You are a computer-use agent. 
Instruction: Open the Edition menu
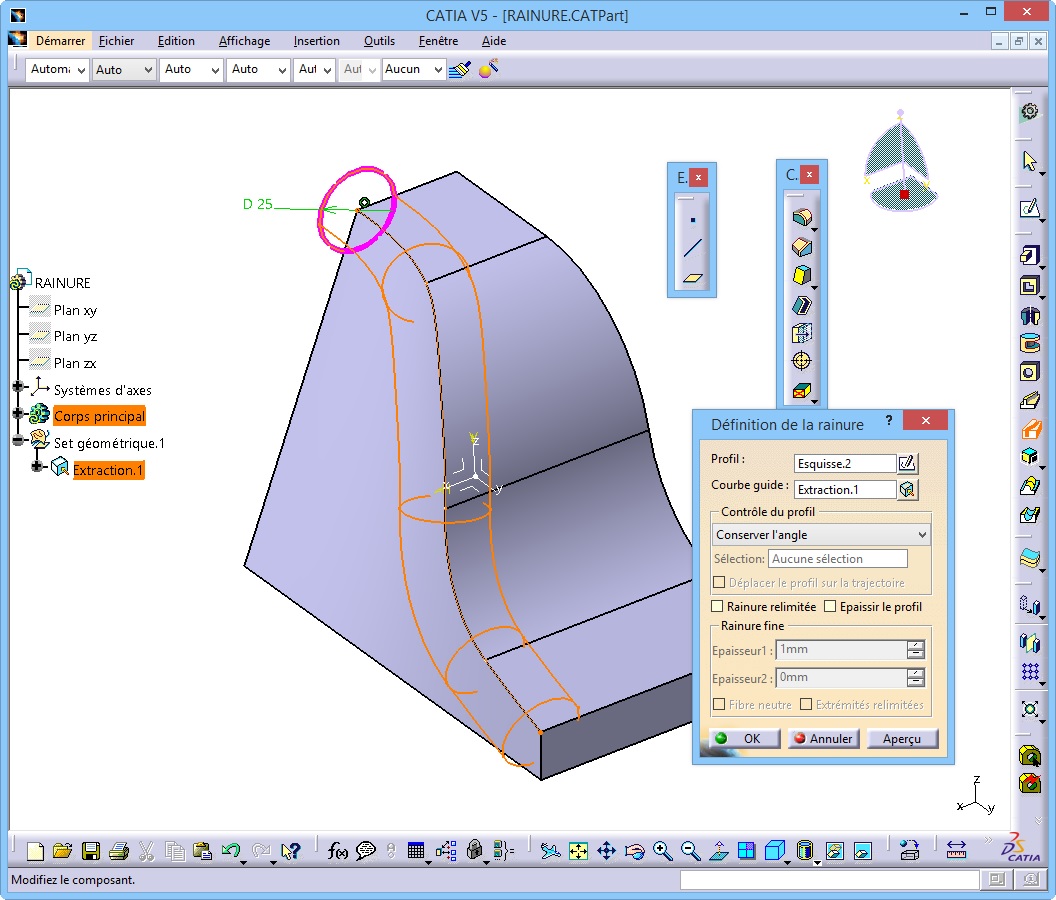[176, 41]
